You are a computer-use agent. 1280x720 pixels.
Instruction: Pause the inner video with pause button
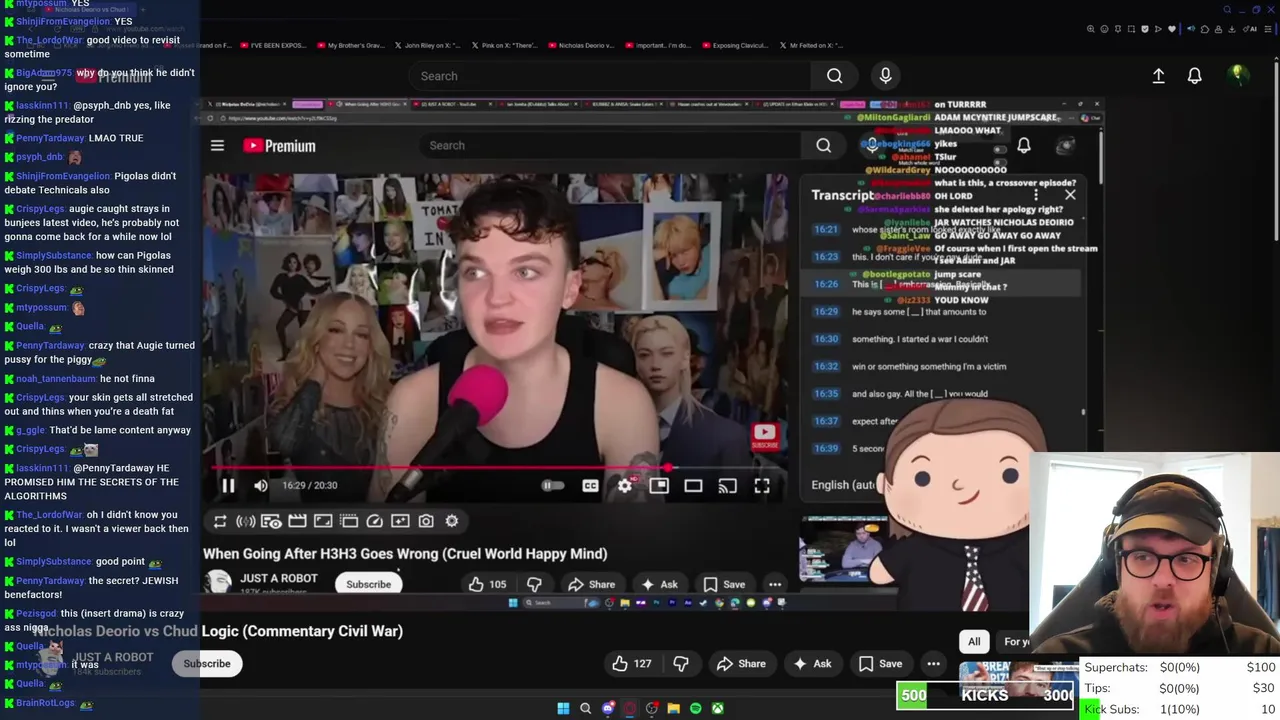click(228, 486)
